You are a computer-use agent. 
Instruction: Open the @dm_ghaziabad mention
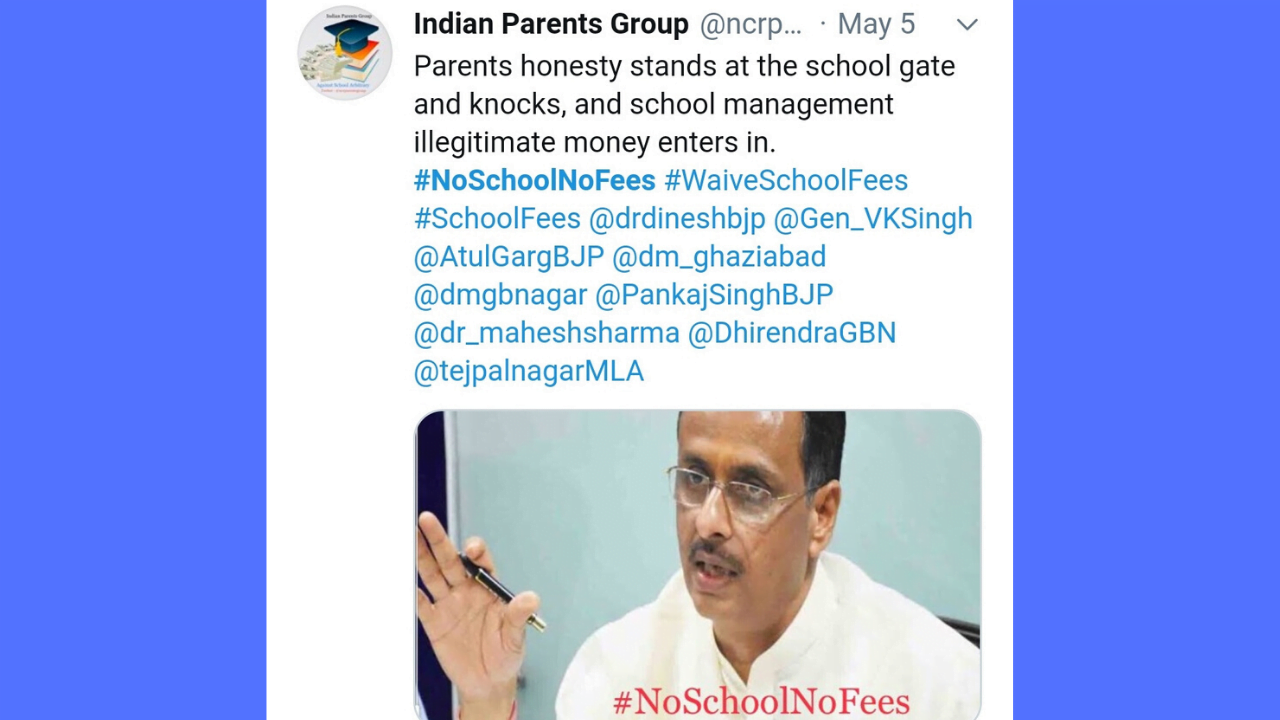719,256
